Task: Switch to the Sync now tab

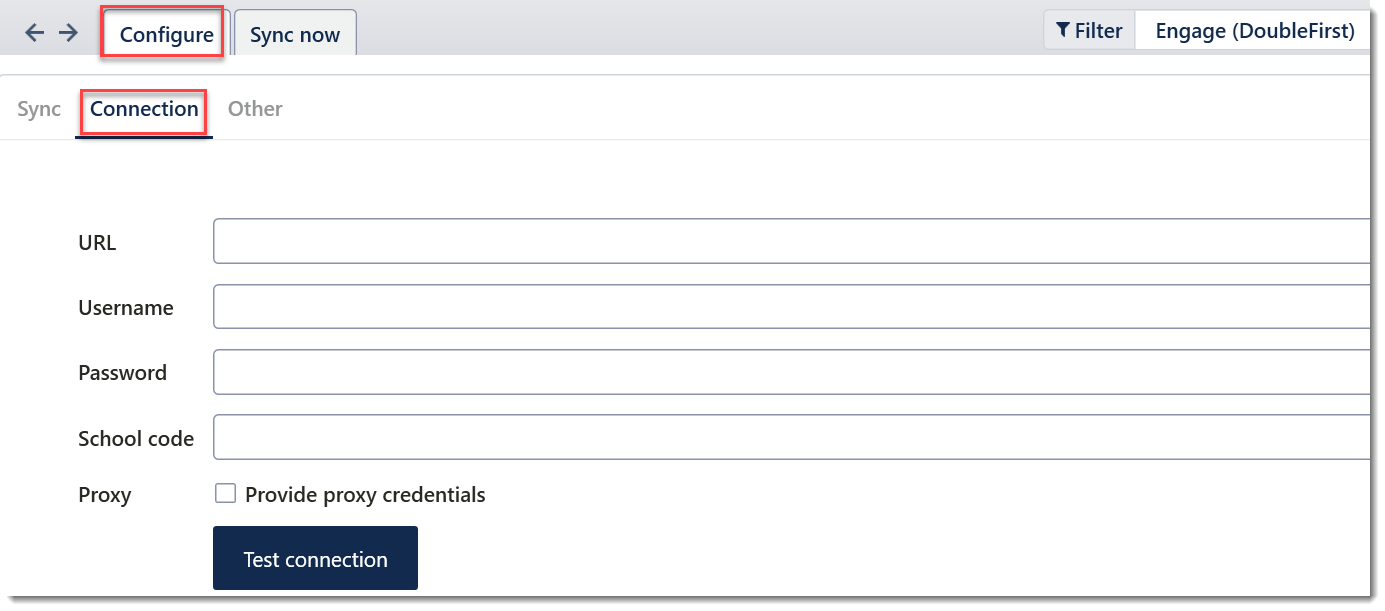Action: click(x=295, y=35)
